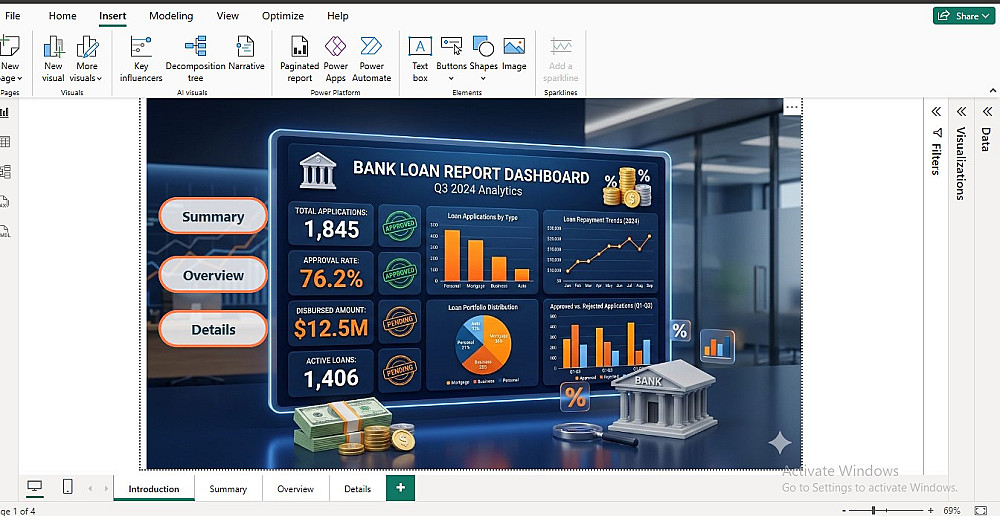Click the Add a sparkline icon
This screenshot has width=1000, height=516.
[x=561, y=47]
